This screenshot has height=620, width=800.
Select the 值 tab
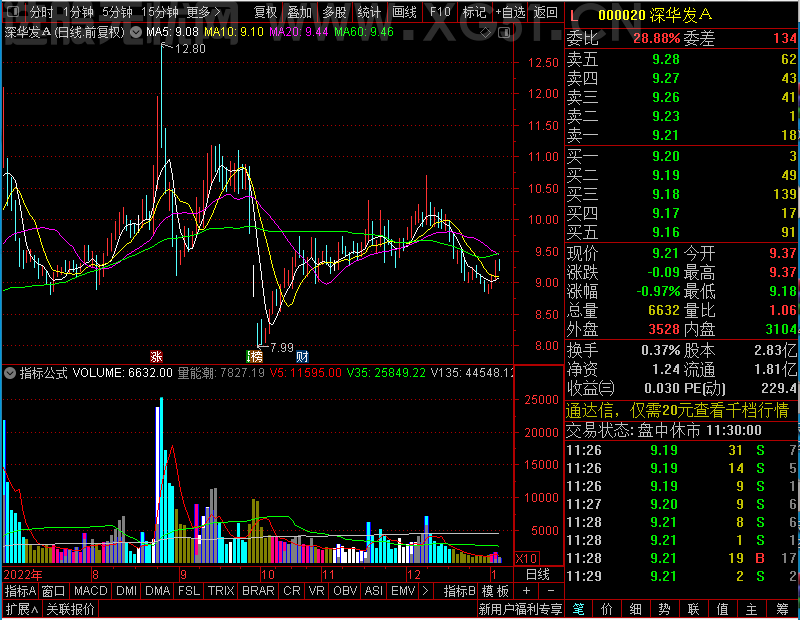(722, 609)
